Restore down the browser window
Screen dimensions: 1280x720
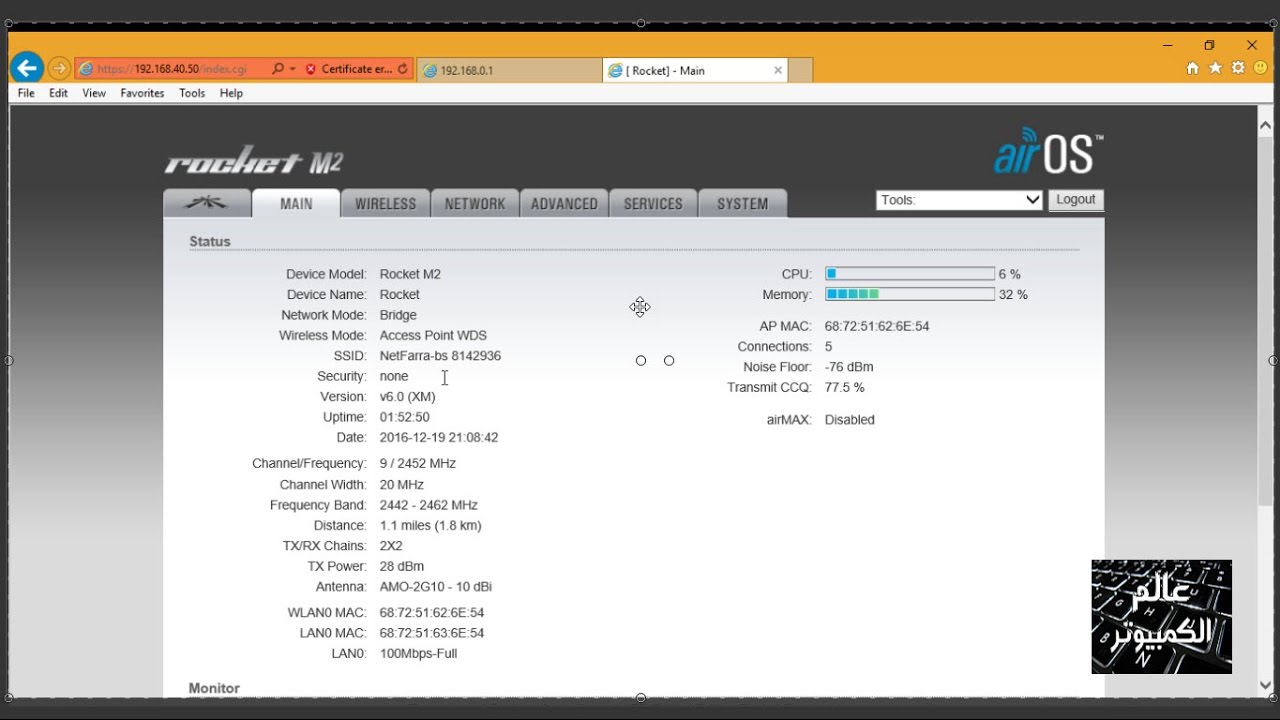(x=1209, y=45)
